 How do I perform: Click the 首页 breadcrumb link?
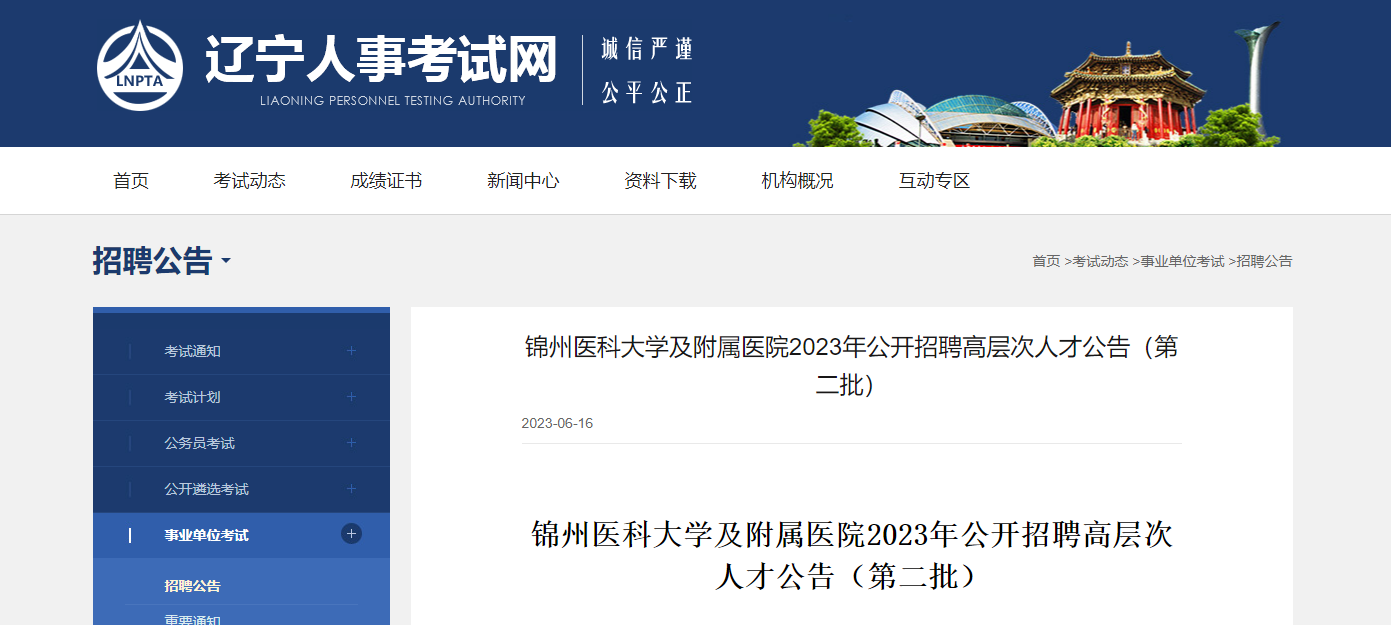click(1046, 261)
